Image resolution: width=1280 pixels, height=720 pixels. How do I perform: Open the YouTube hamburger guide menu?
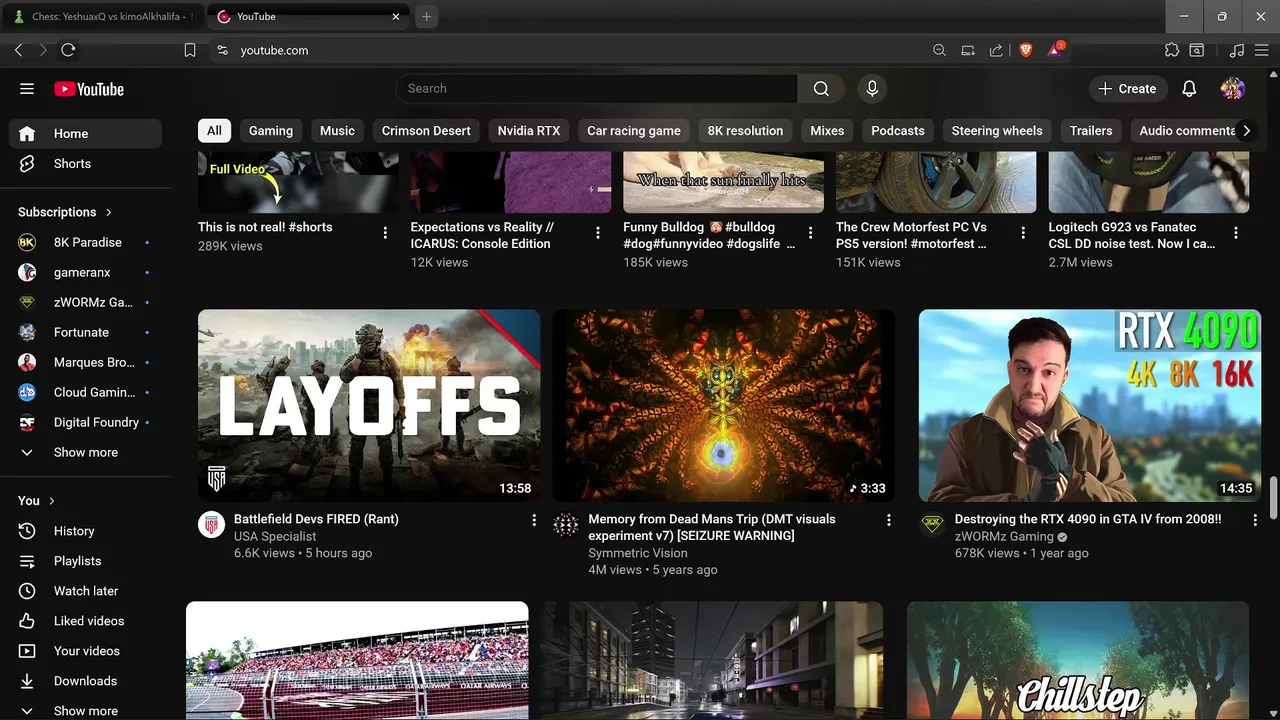click(27, 89)
